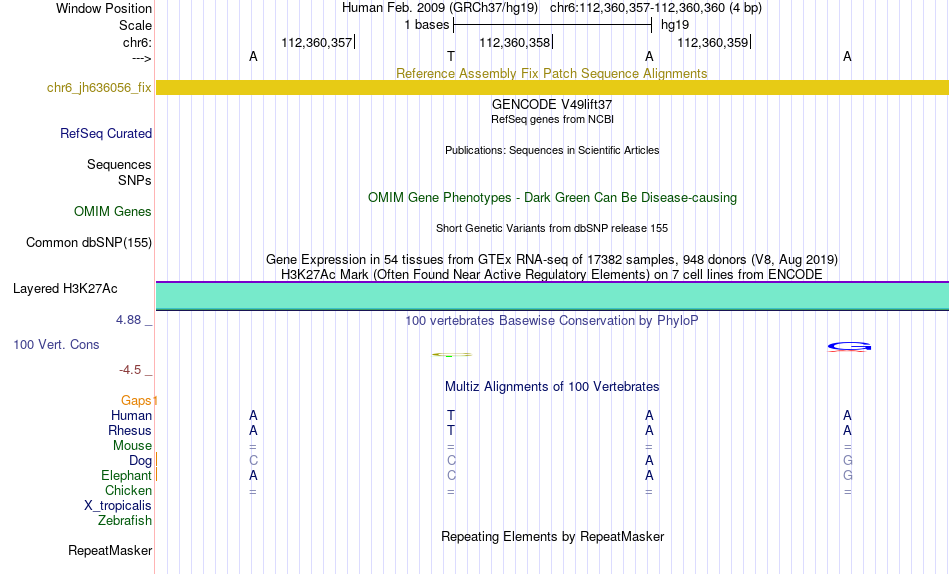Click the T base in the reference sequence row
Screen dimensions: 950x574
451,56
